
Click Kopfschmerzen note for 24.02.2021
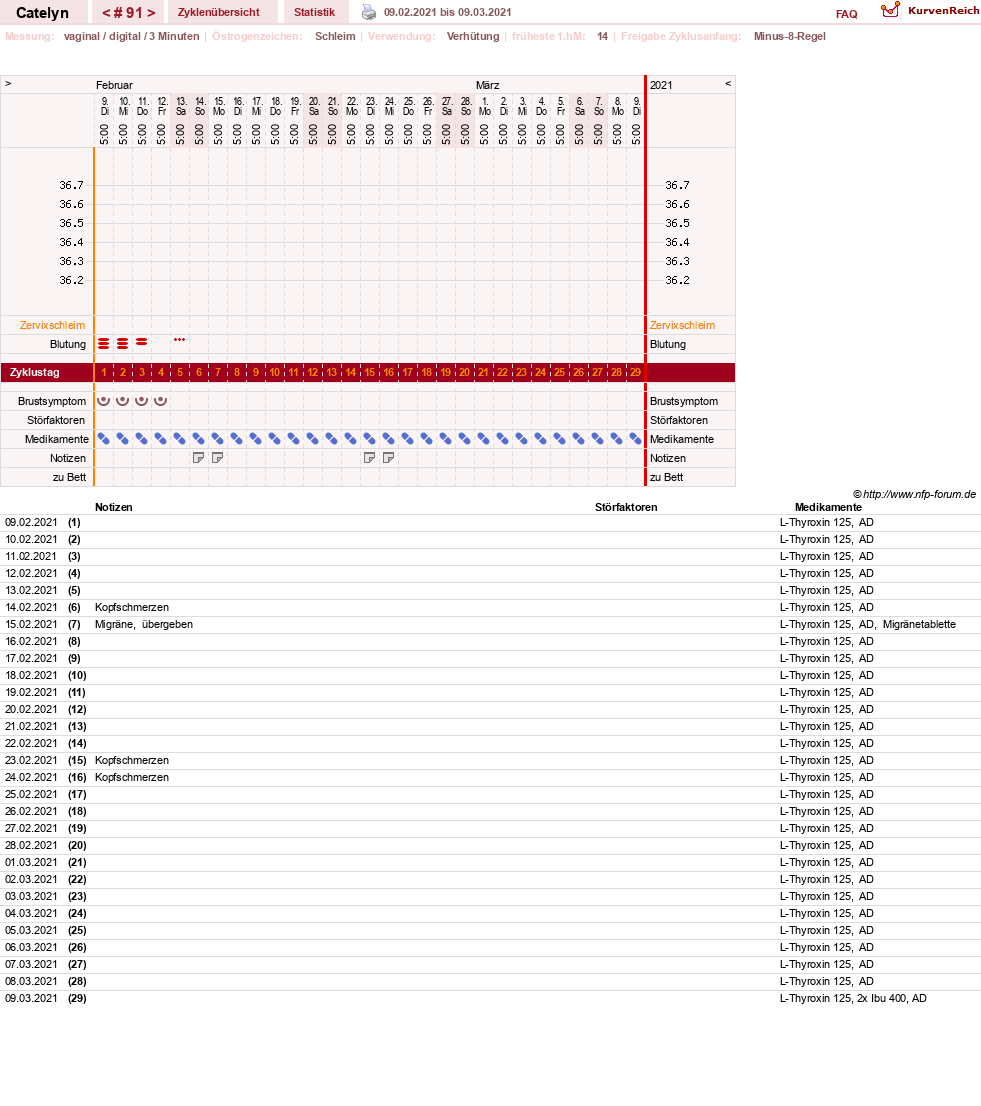click(x=132, y=777)
